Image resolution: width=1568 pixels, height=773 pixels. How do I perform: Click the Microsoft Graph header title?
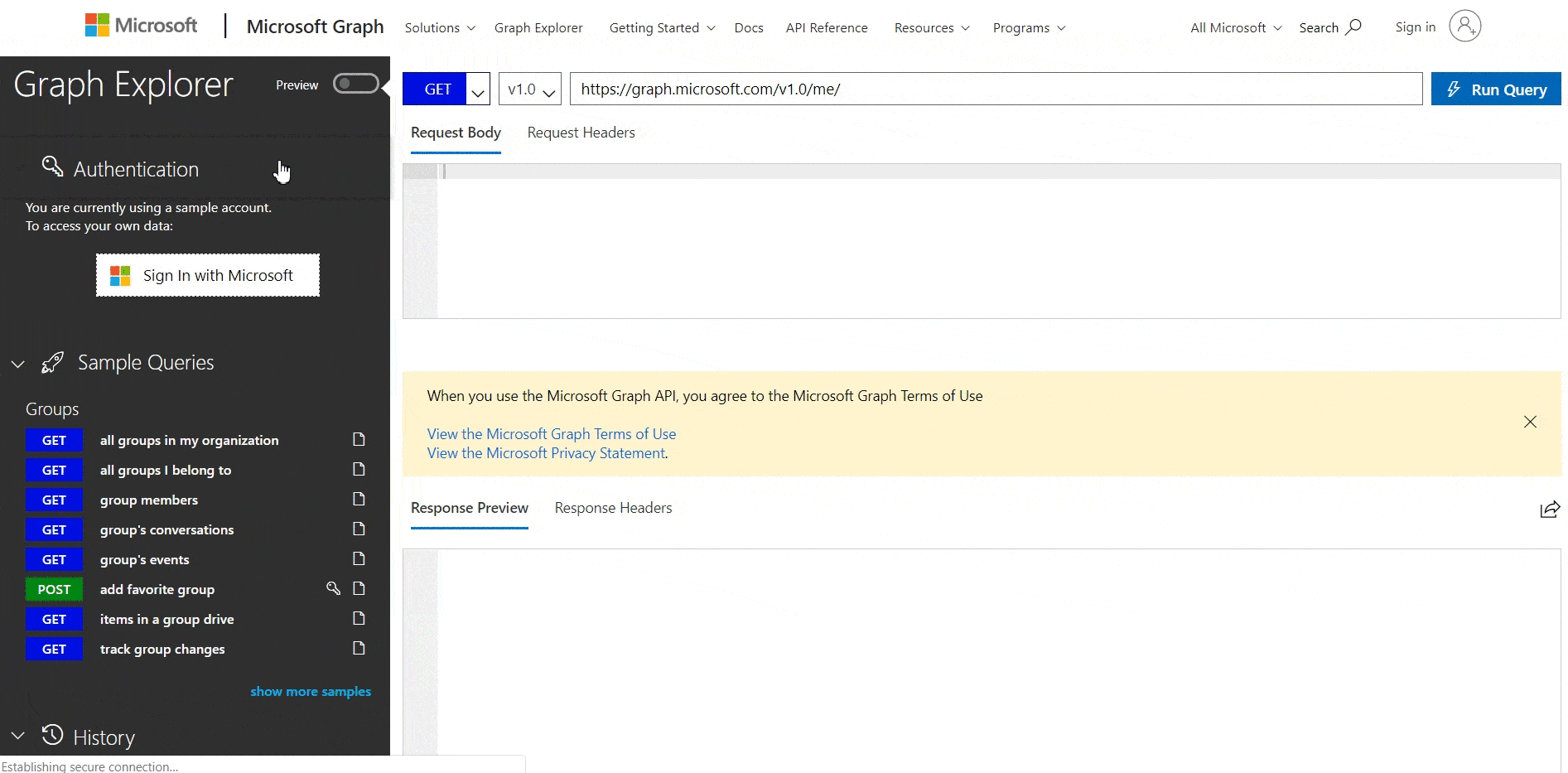315,27
